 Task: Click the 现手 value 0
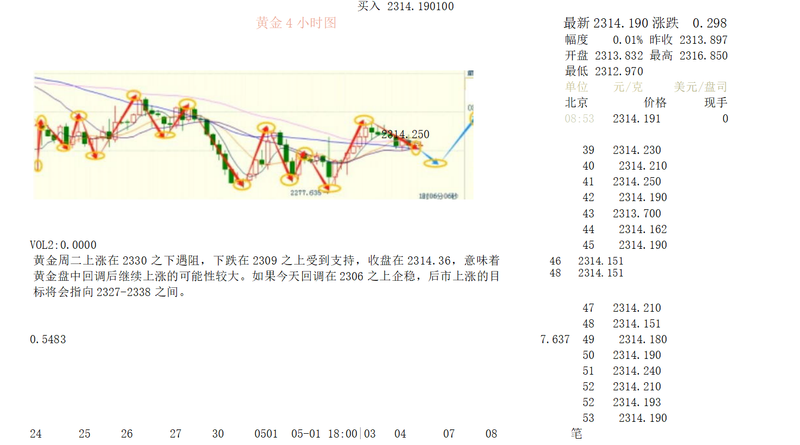[725, 119]
